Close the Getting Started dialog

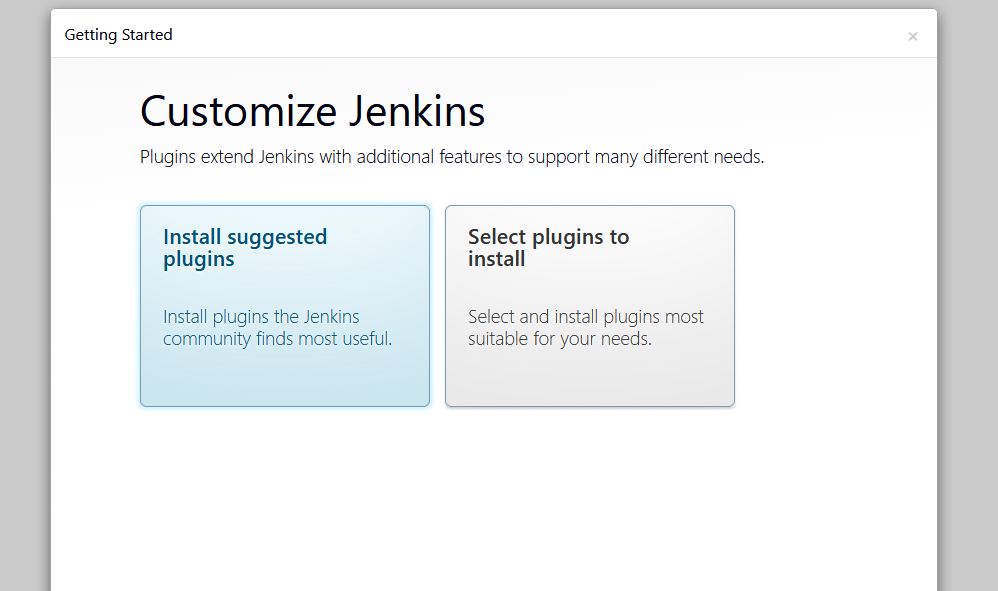click(912, 37)
